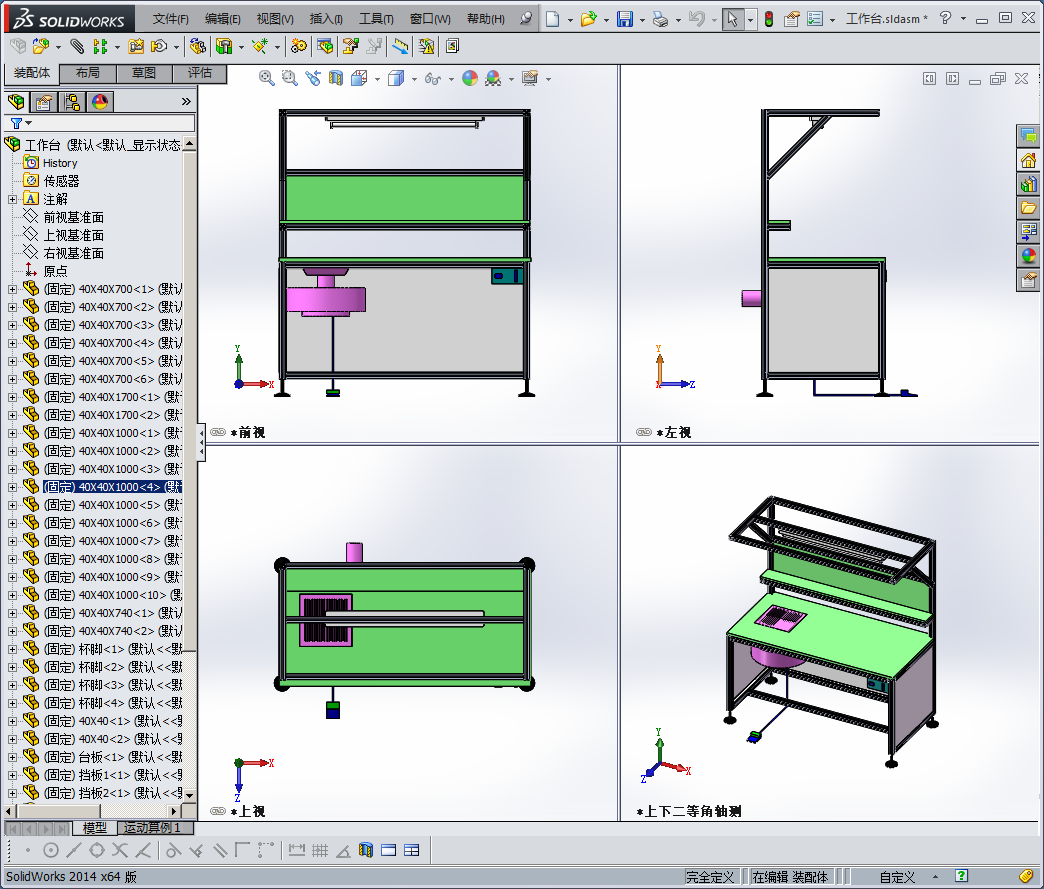Click the Bill of Materials icon
Image resolution: width=1044 pixels, height=889 pixels.
pyautogui.click(x=325, y=46)
